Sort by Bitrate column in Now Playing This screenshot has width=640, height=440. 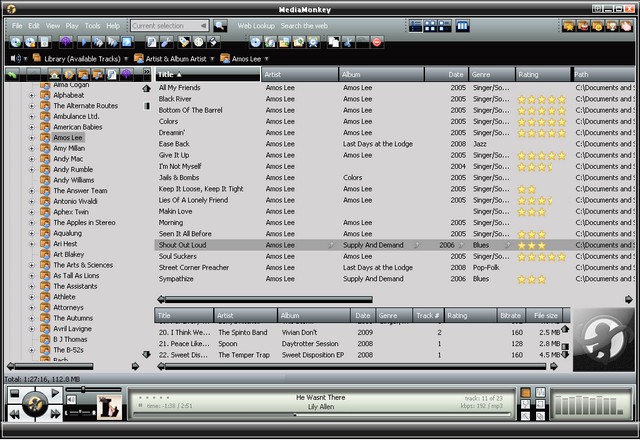coord(511,316)
